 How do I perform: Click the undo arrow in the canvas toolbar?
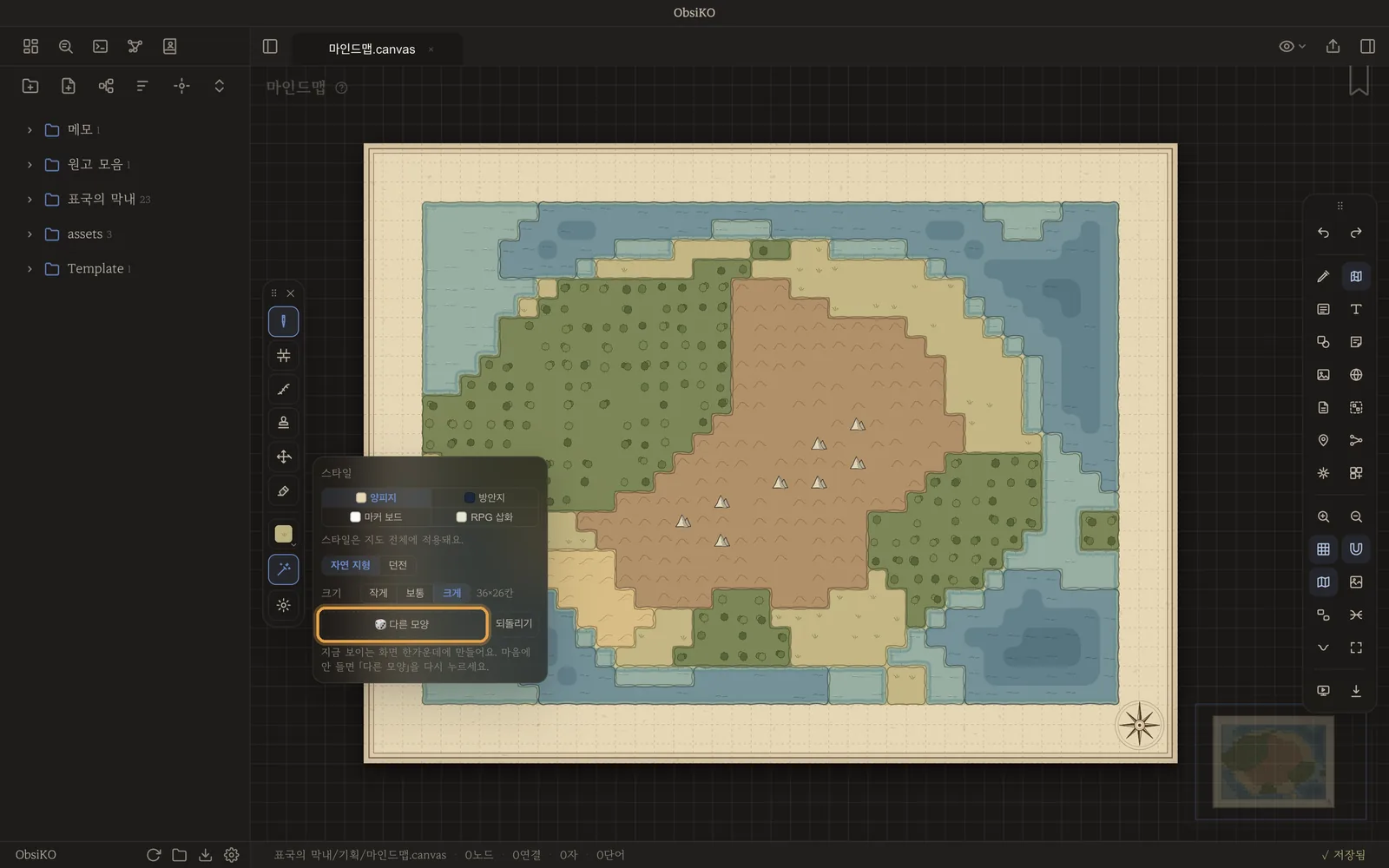pos(1323,233)
